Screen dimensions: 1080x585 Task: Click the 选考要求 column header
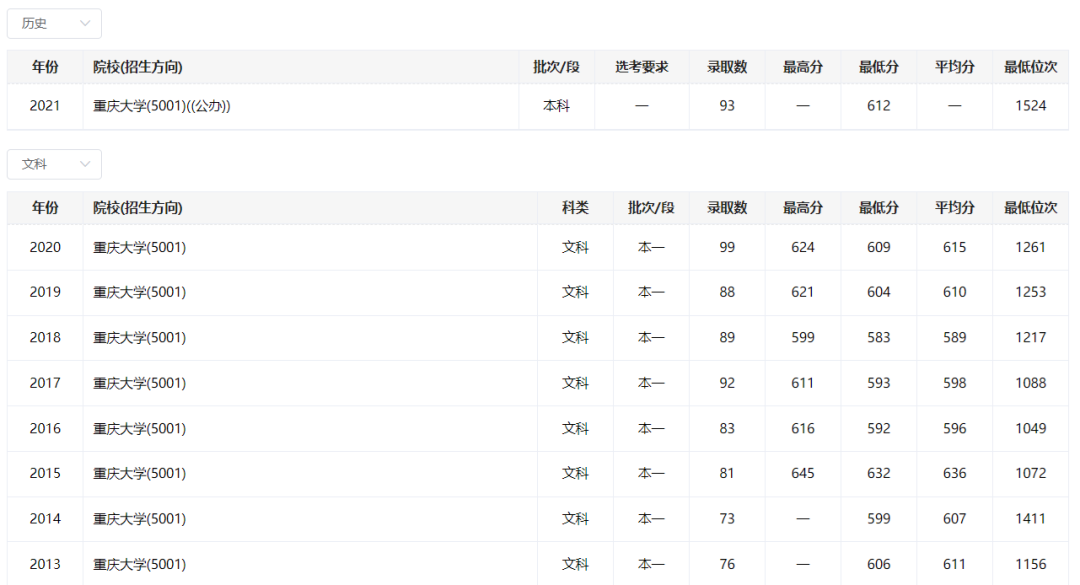coord(641,67)
